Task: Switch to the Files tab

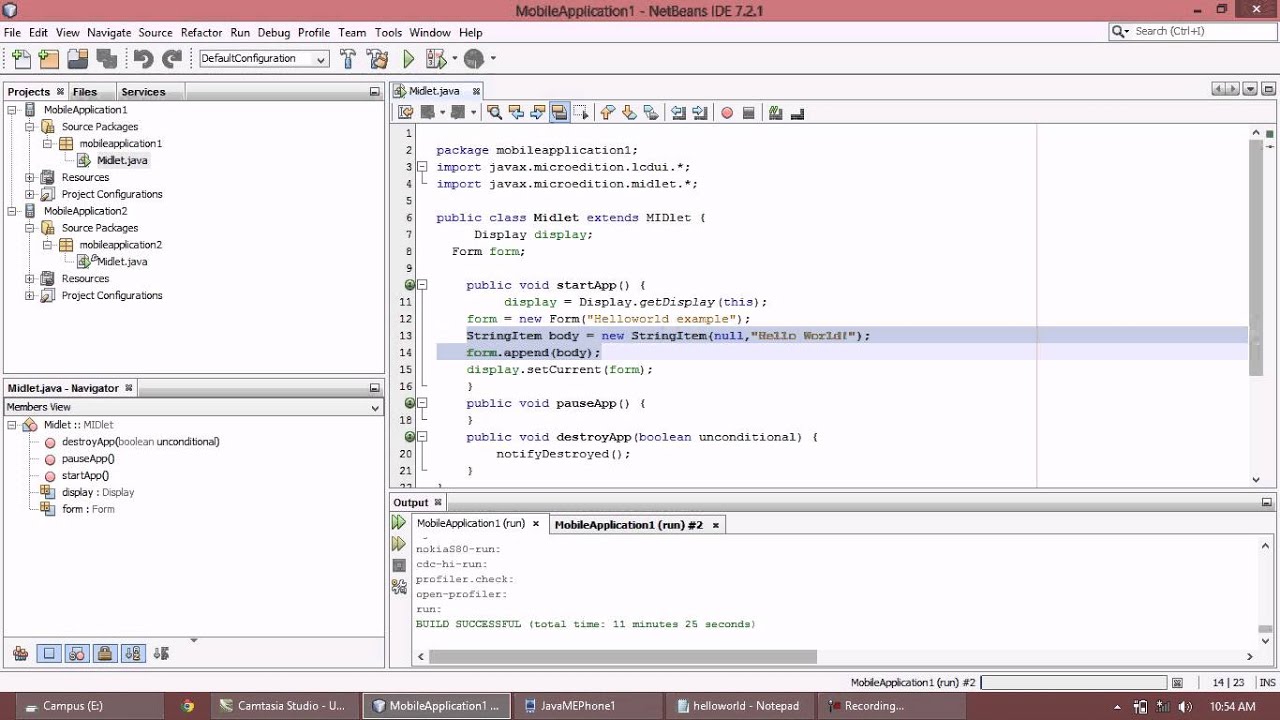Action: pos(85,92)
